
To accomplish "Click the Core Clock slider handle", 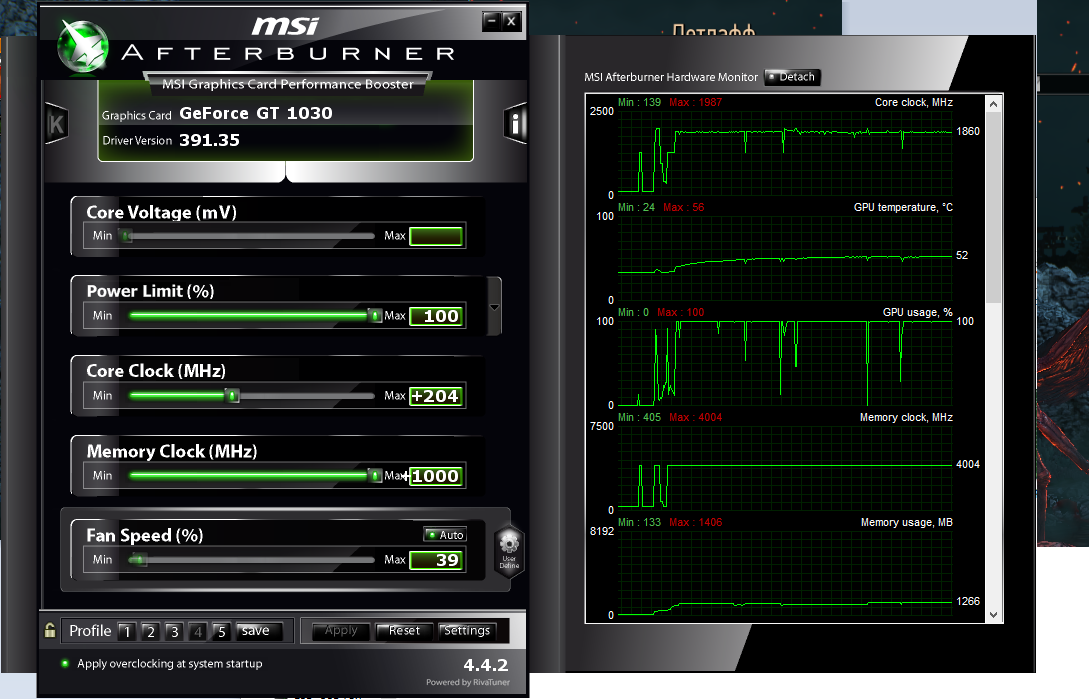I will click(233, 396).
